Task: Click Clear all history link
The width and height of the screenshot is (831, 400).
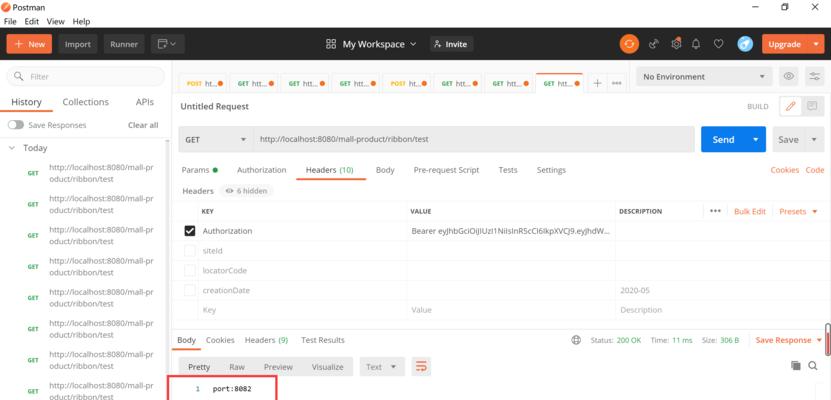Action: (143, 125)
